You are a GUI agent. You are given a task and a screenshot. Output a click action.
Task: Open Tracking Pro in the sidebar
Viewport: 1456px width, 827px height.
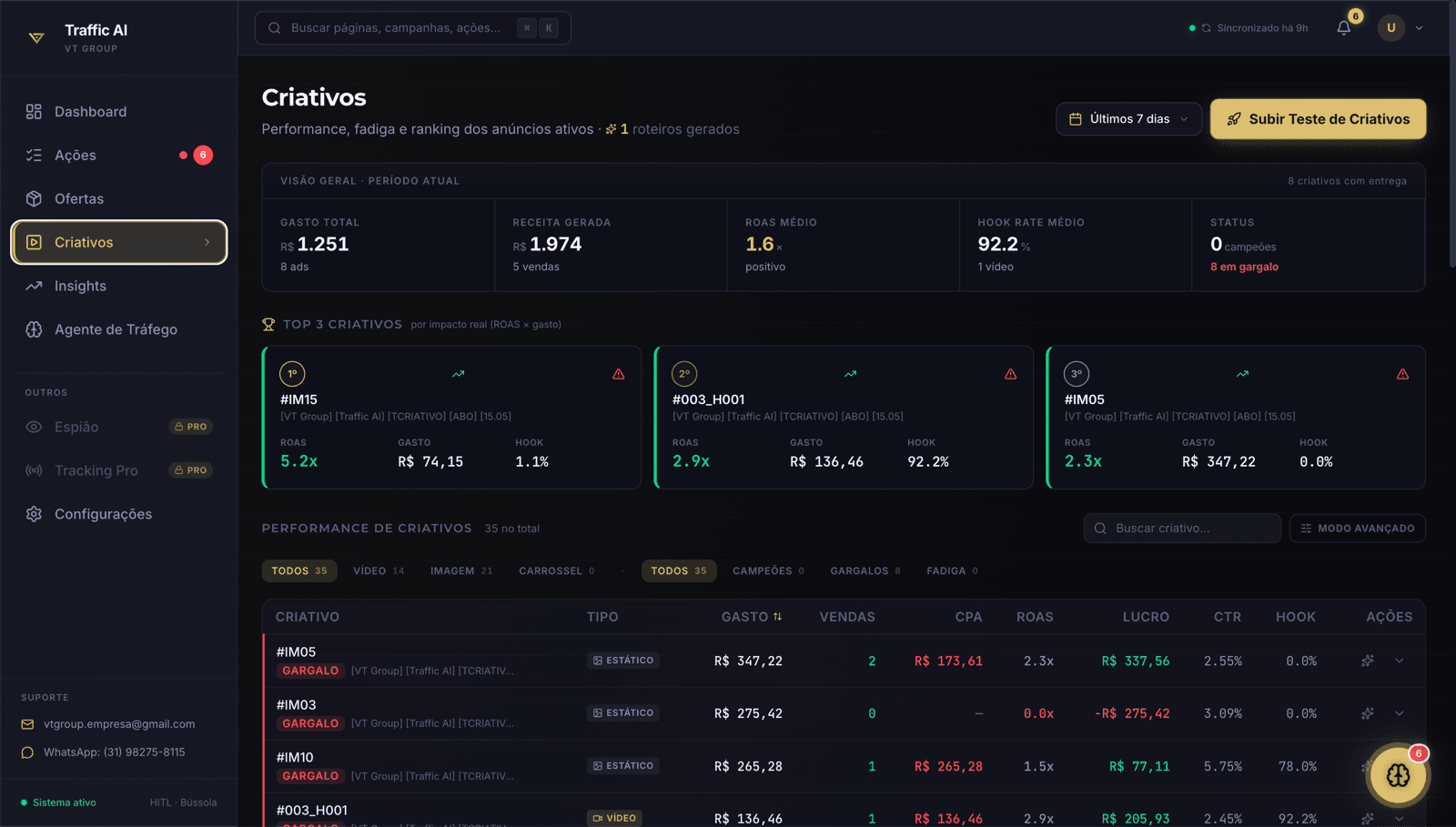tap(118, 470)
